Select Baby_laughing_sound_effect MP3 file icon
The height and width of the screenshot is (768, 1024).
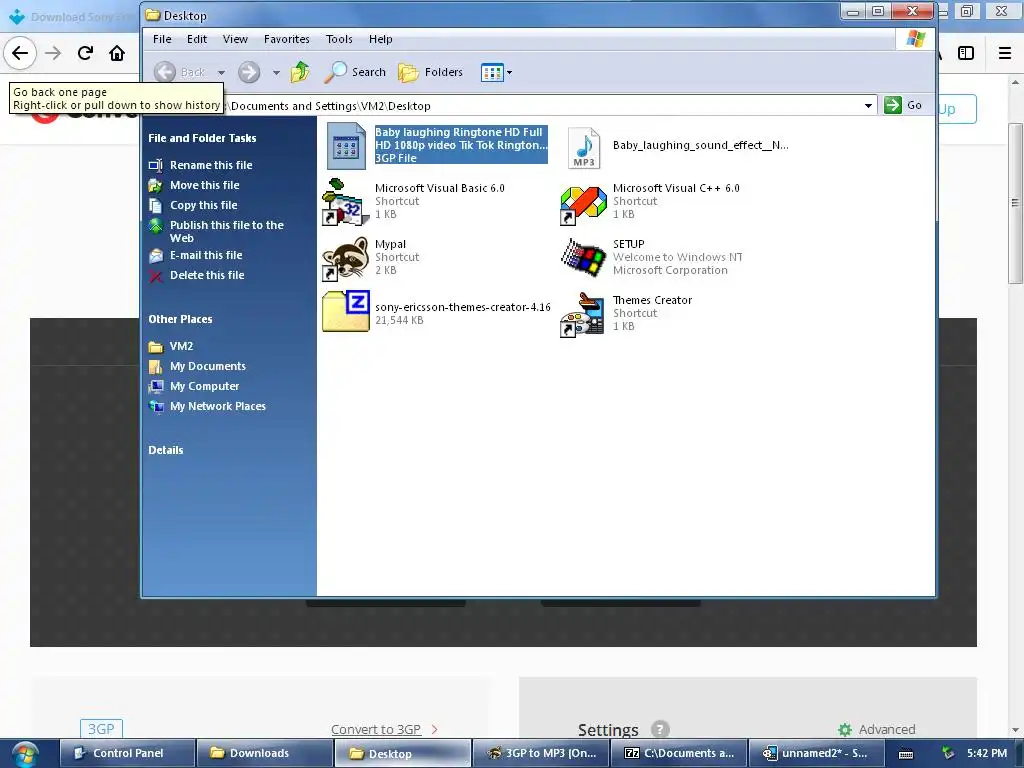[x=584, y=148]
